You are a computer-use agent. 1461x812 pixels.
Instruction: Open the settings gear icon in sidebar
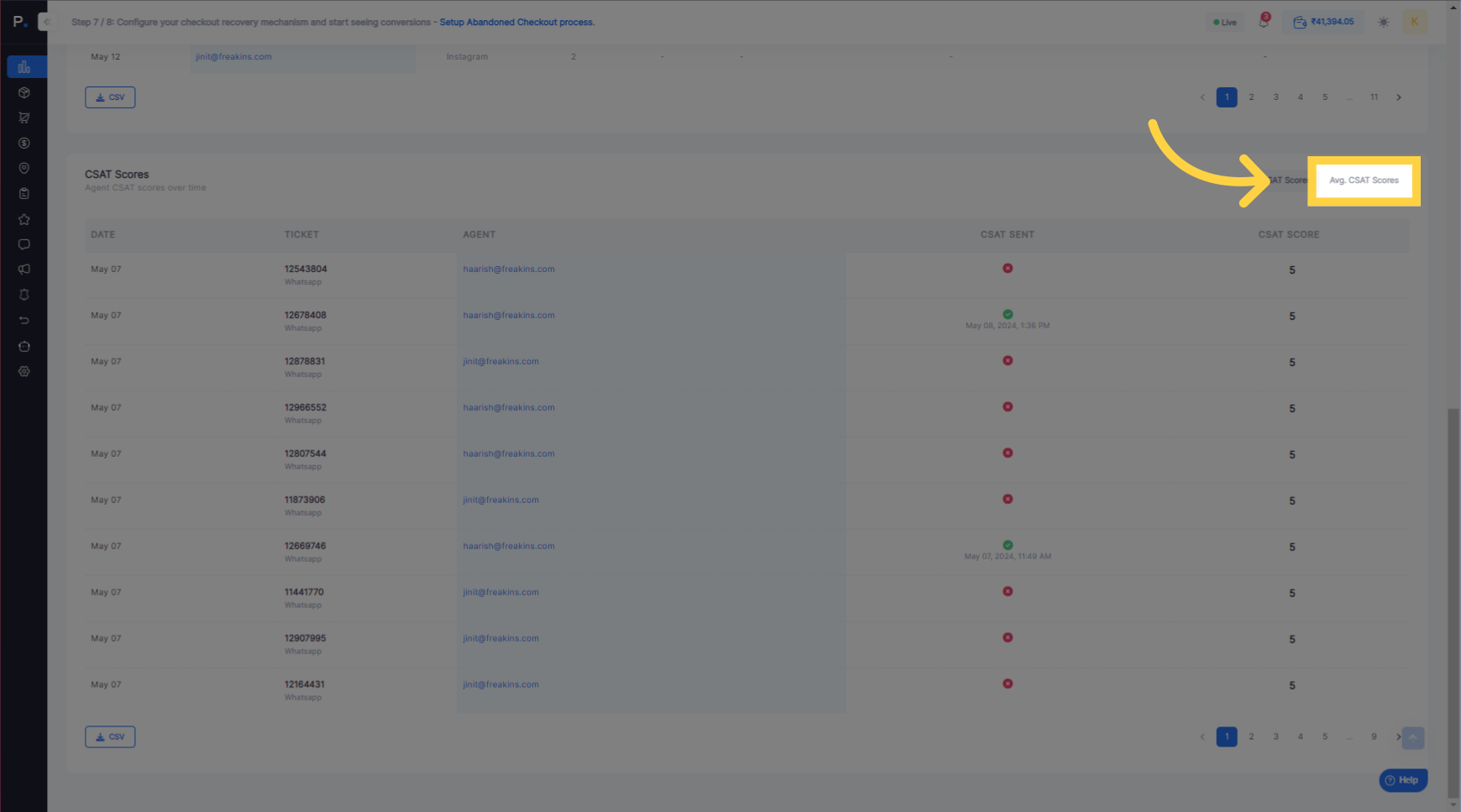pos(24,371)
